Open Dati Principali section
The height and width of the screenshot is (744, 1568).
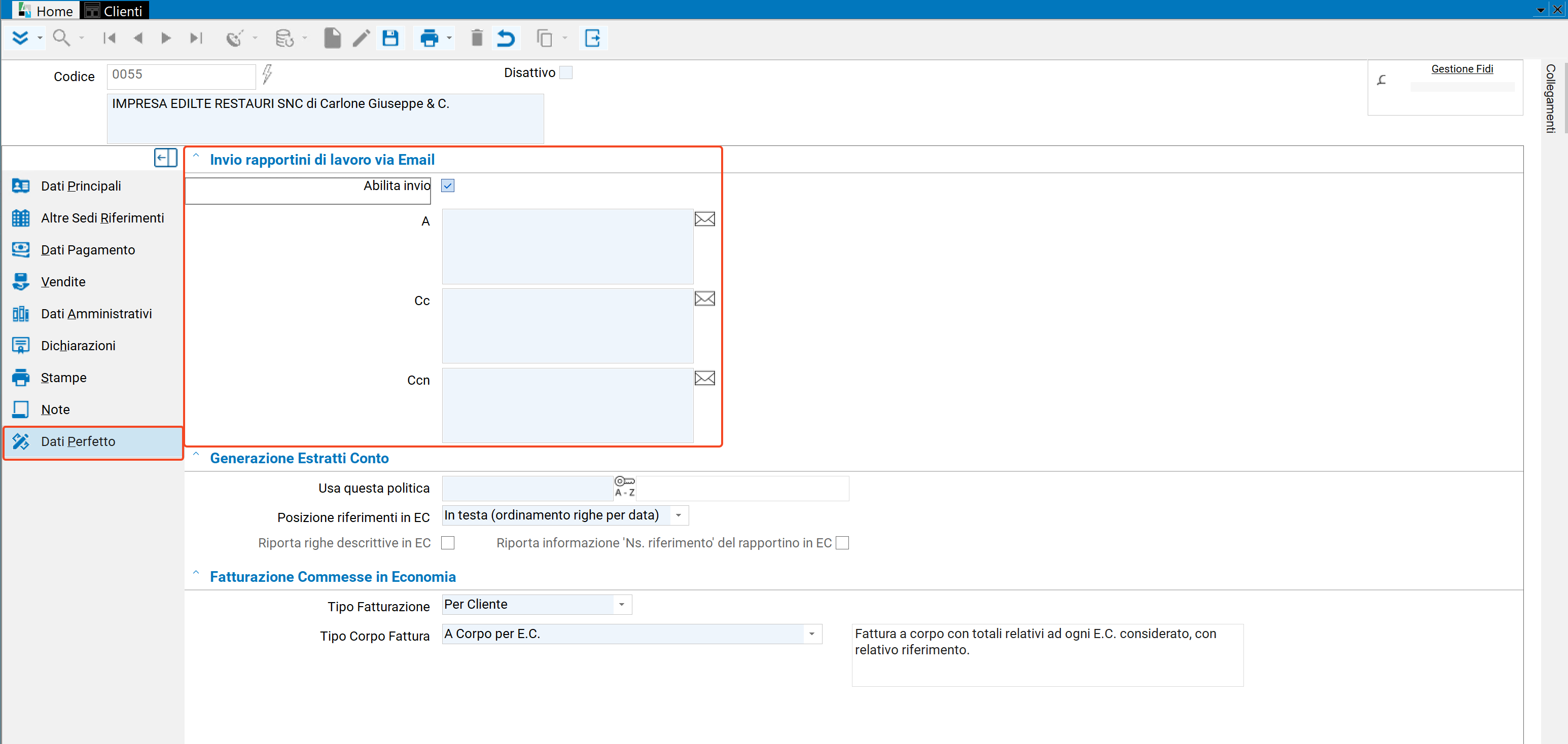tap(92, 186)
